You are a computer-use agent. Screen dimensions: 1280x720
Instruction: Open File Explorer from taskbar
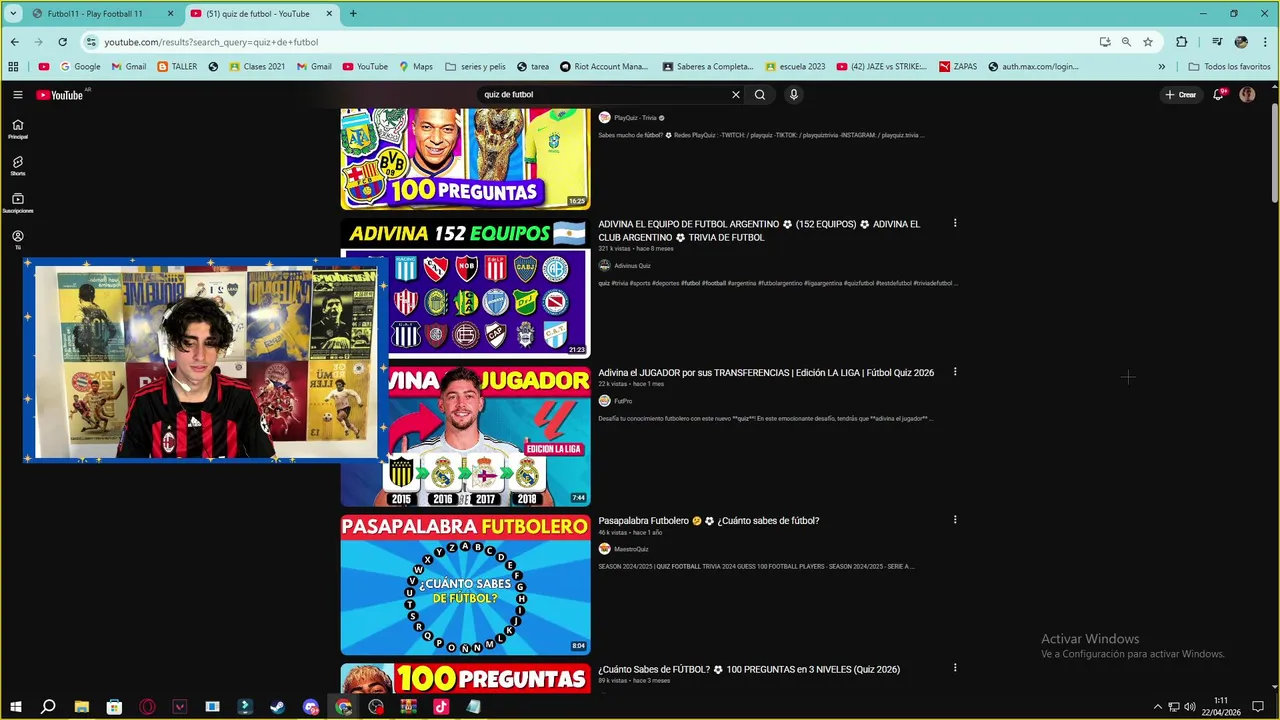(82, 707)
